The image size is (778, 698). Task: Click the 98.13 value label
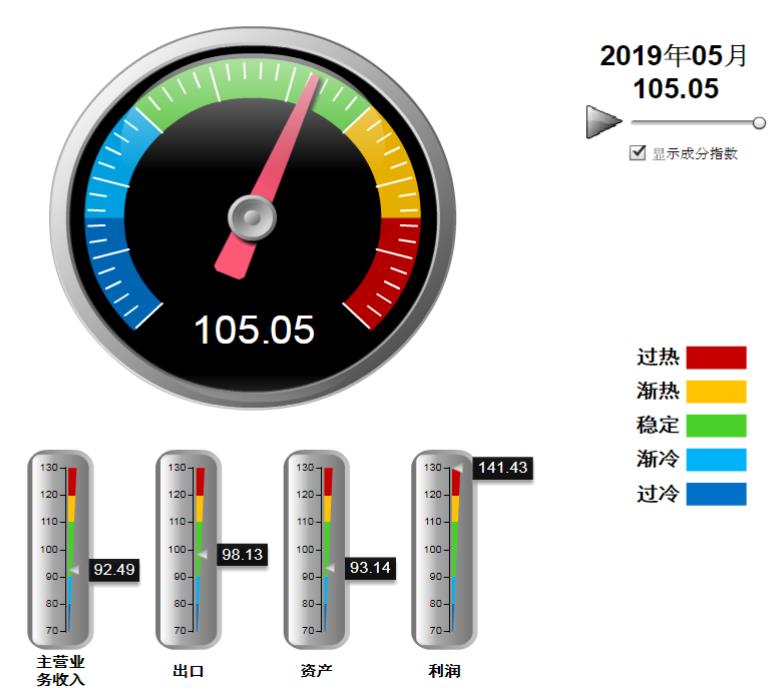click(242, 554)
